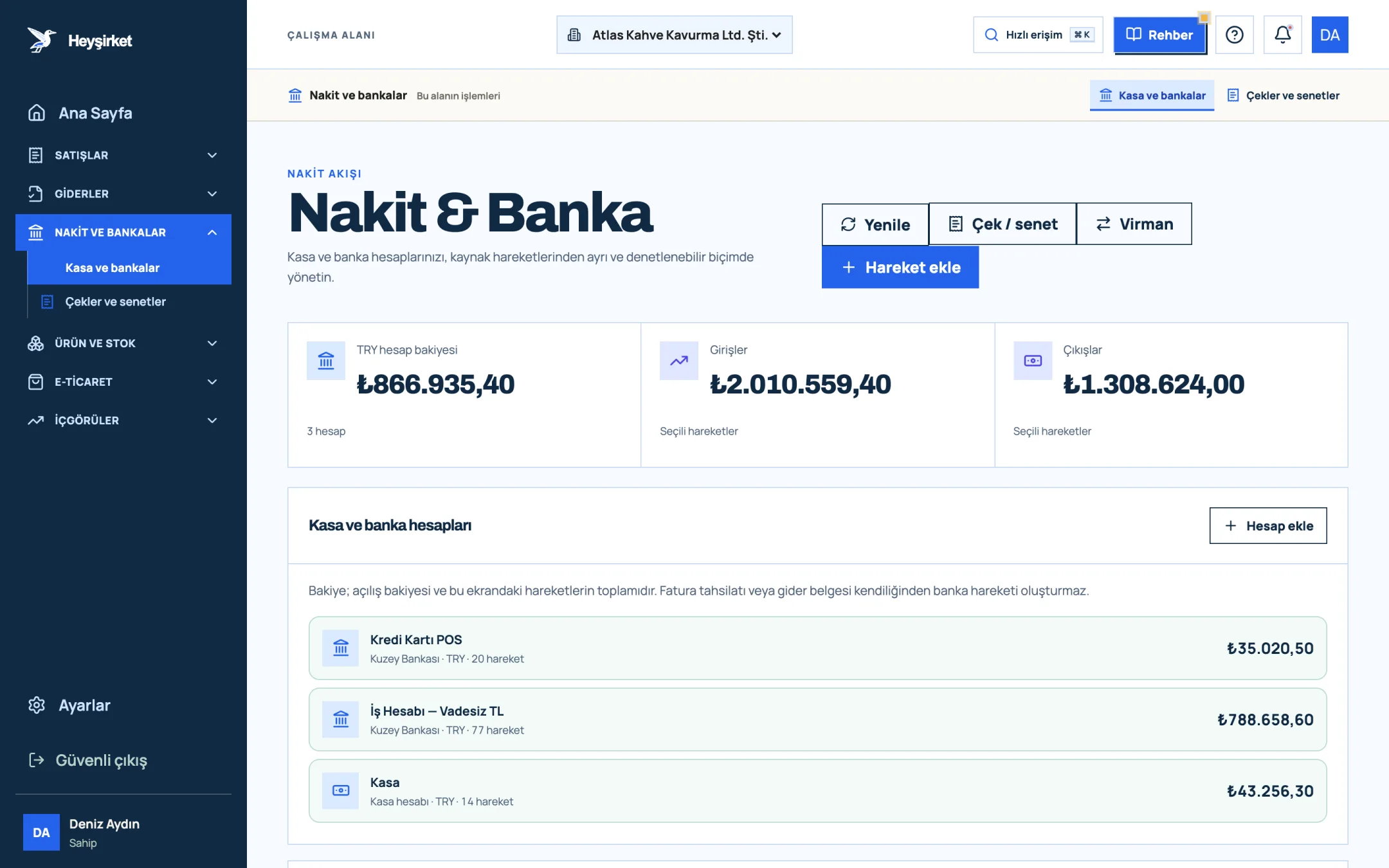The image size is (1389, 868).
Task: Click the Hareket ekle button
Action: point(900,267)
